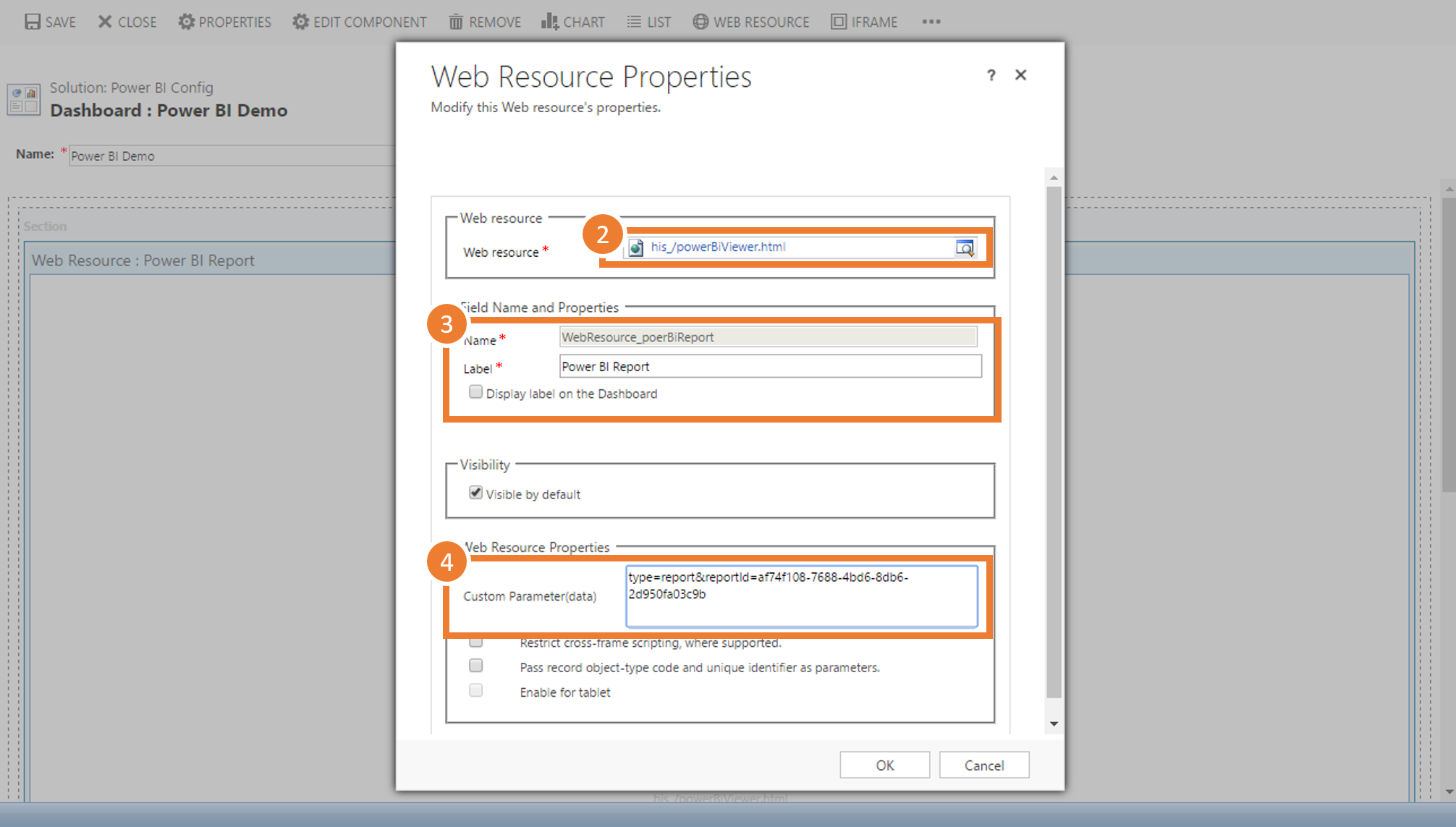The image size is (1456, 827).
Task: Toggle Restrict cross-frame scripting checkbox
Action: point(475,641)
